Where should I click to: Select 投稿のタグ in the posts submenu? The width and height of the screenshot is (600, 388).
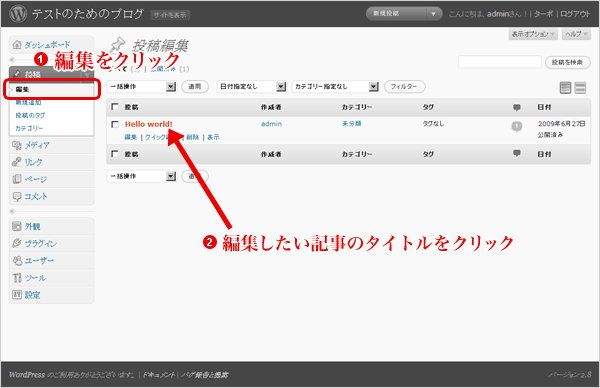click(30, 115)
